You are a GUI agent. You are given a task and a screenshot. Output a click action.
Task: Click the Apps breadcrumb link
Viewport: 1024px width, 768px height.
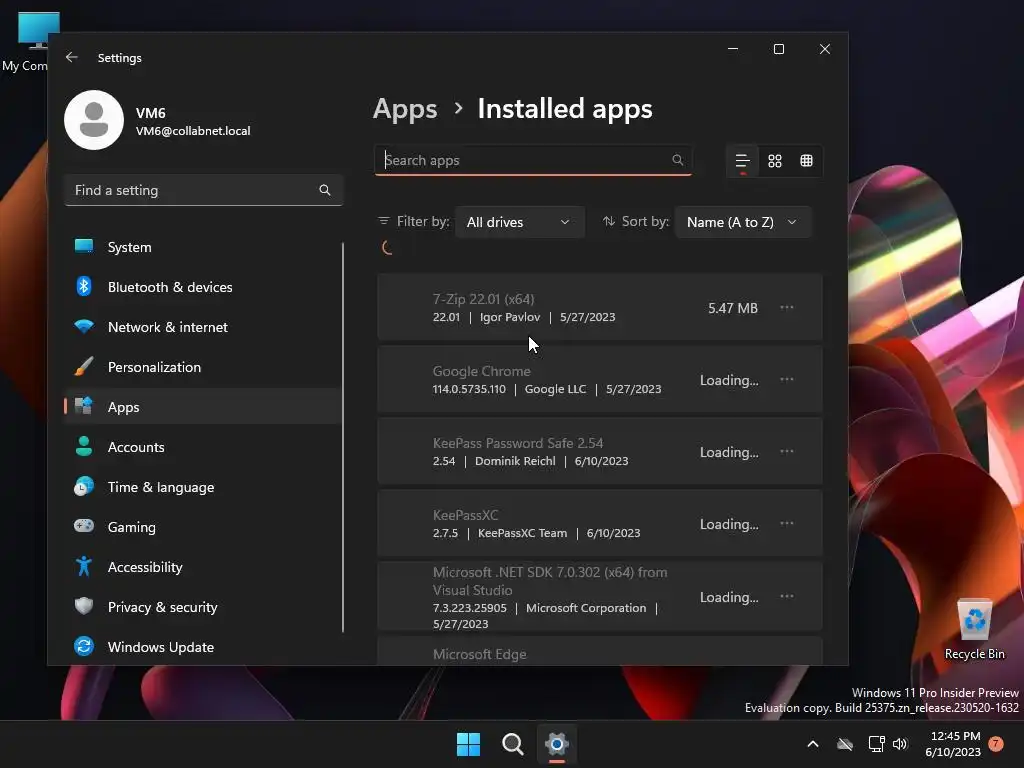point(405,109)
